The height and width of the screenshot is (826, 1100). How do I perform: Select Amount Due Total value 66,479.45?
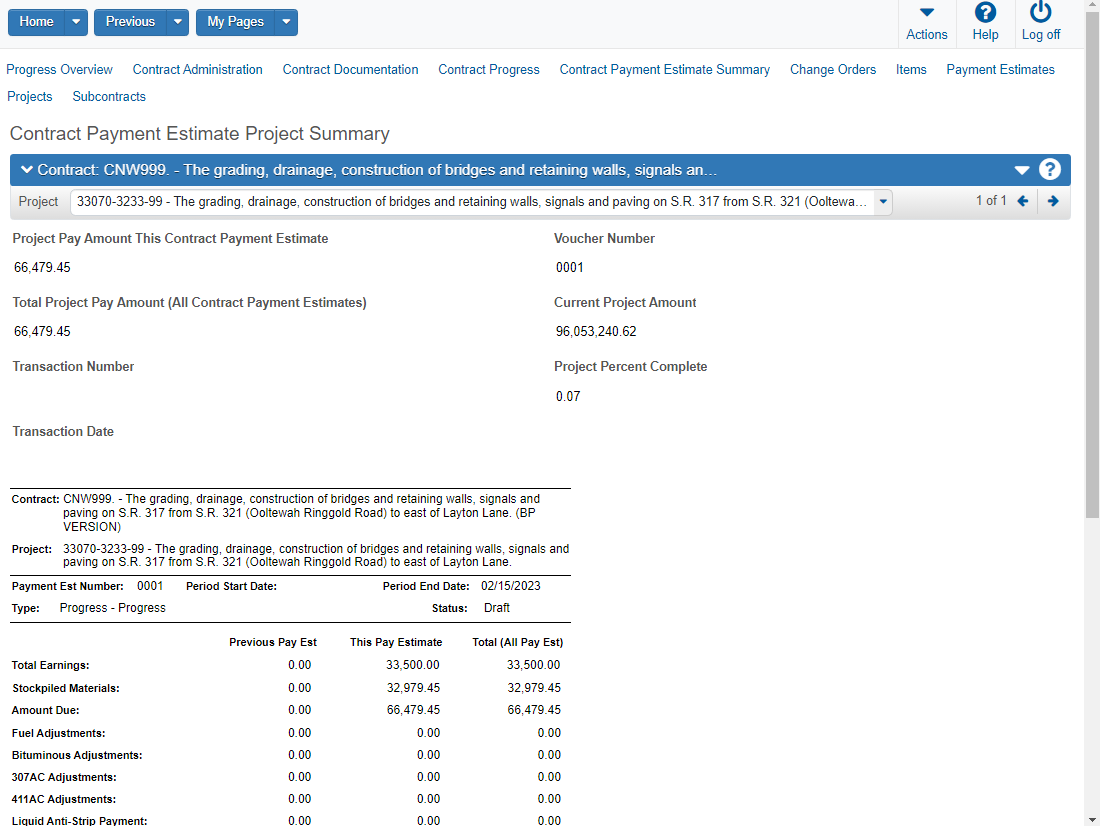point(534,710)
